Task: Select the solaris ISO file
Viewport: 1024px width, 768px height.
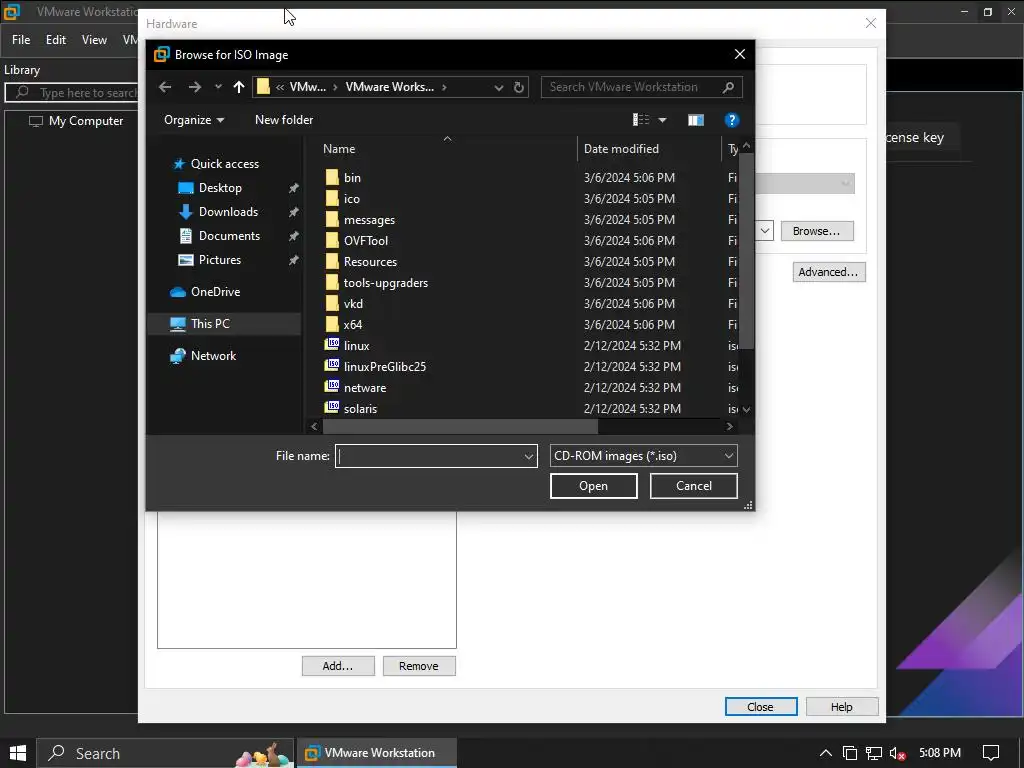Action: coord(360,409)
